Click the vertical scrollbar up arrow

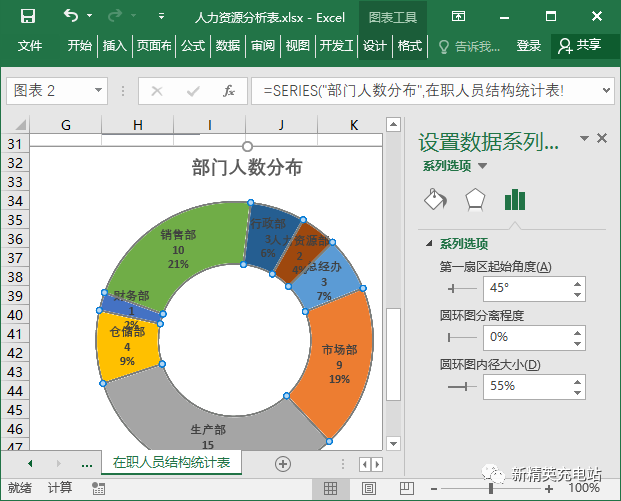(393, 124)
